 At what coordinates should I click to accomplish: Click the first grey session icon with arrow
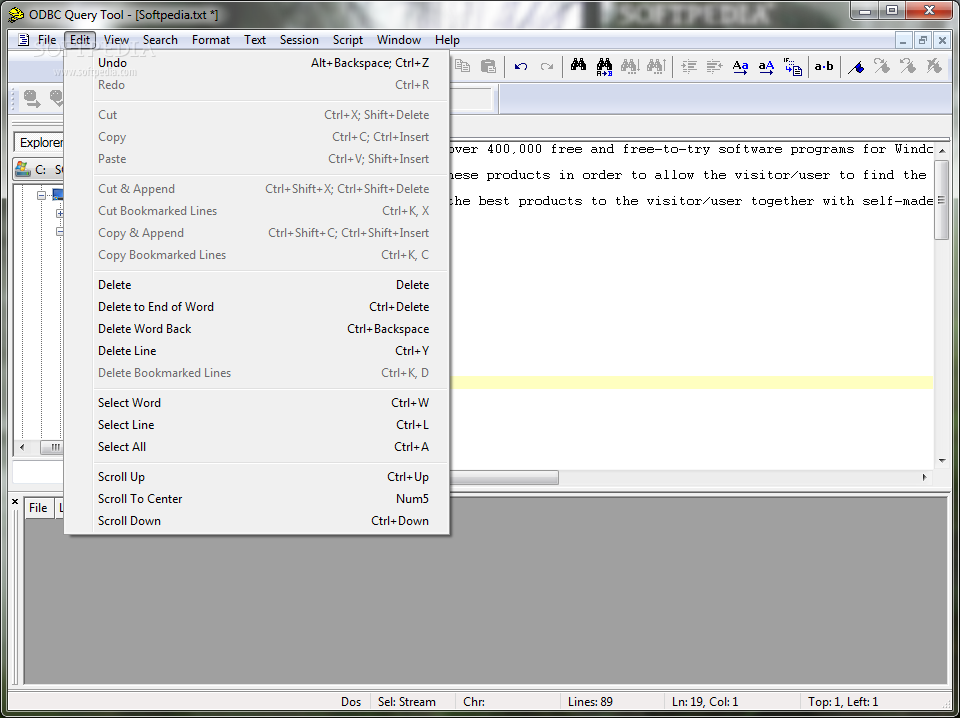32,99
